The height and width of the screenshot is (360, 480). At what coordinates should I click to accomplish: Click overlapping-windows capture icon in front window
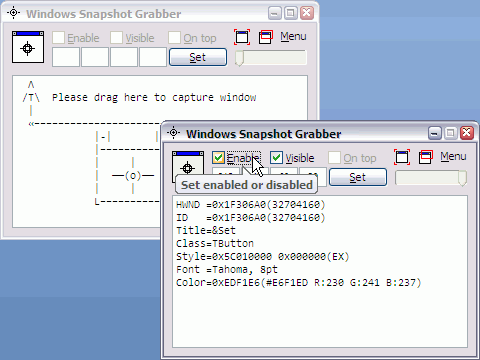click(426, 157)
